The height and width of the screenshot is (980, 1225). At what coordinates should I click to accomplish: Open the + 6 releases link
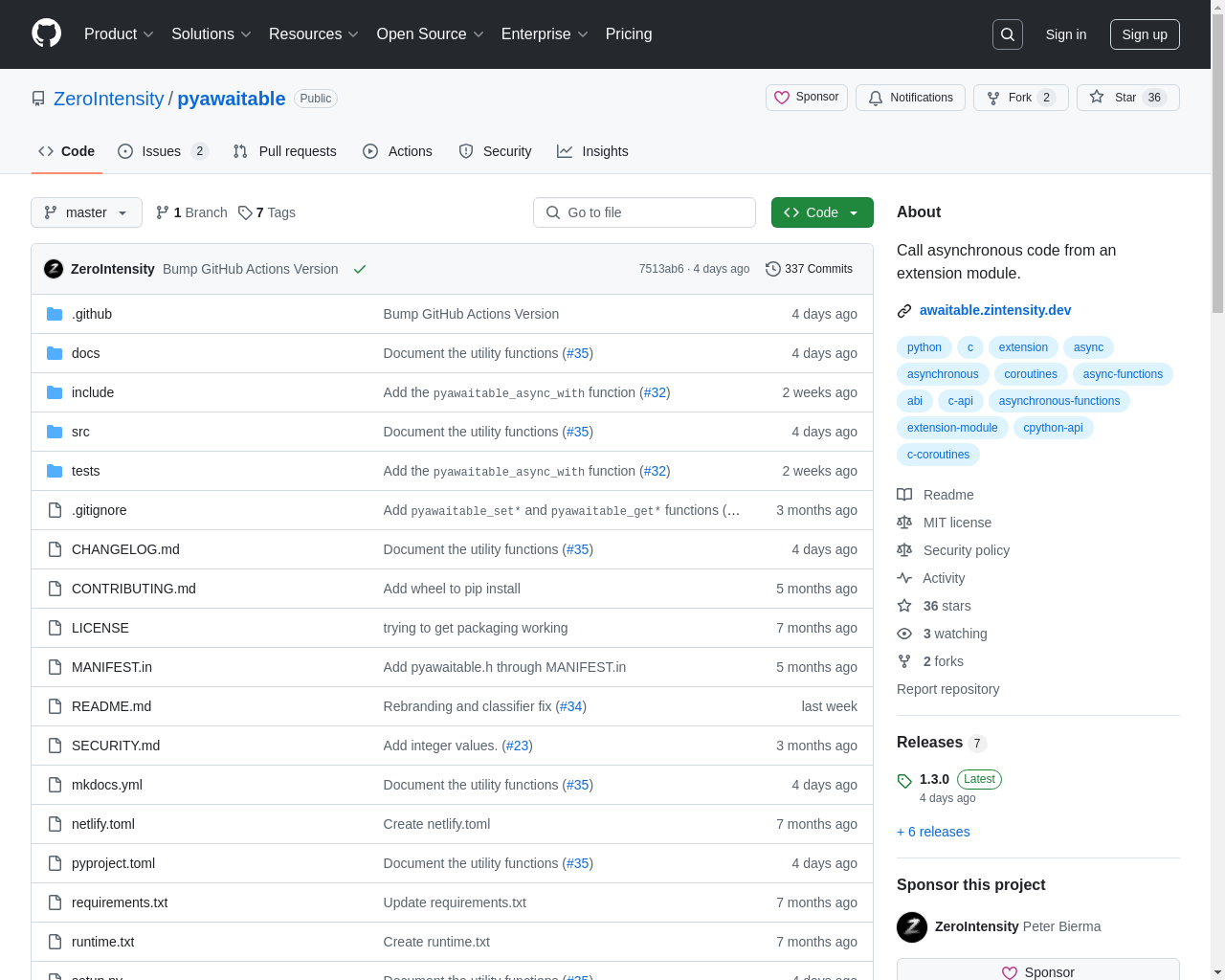933,832
